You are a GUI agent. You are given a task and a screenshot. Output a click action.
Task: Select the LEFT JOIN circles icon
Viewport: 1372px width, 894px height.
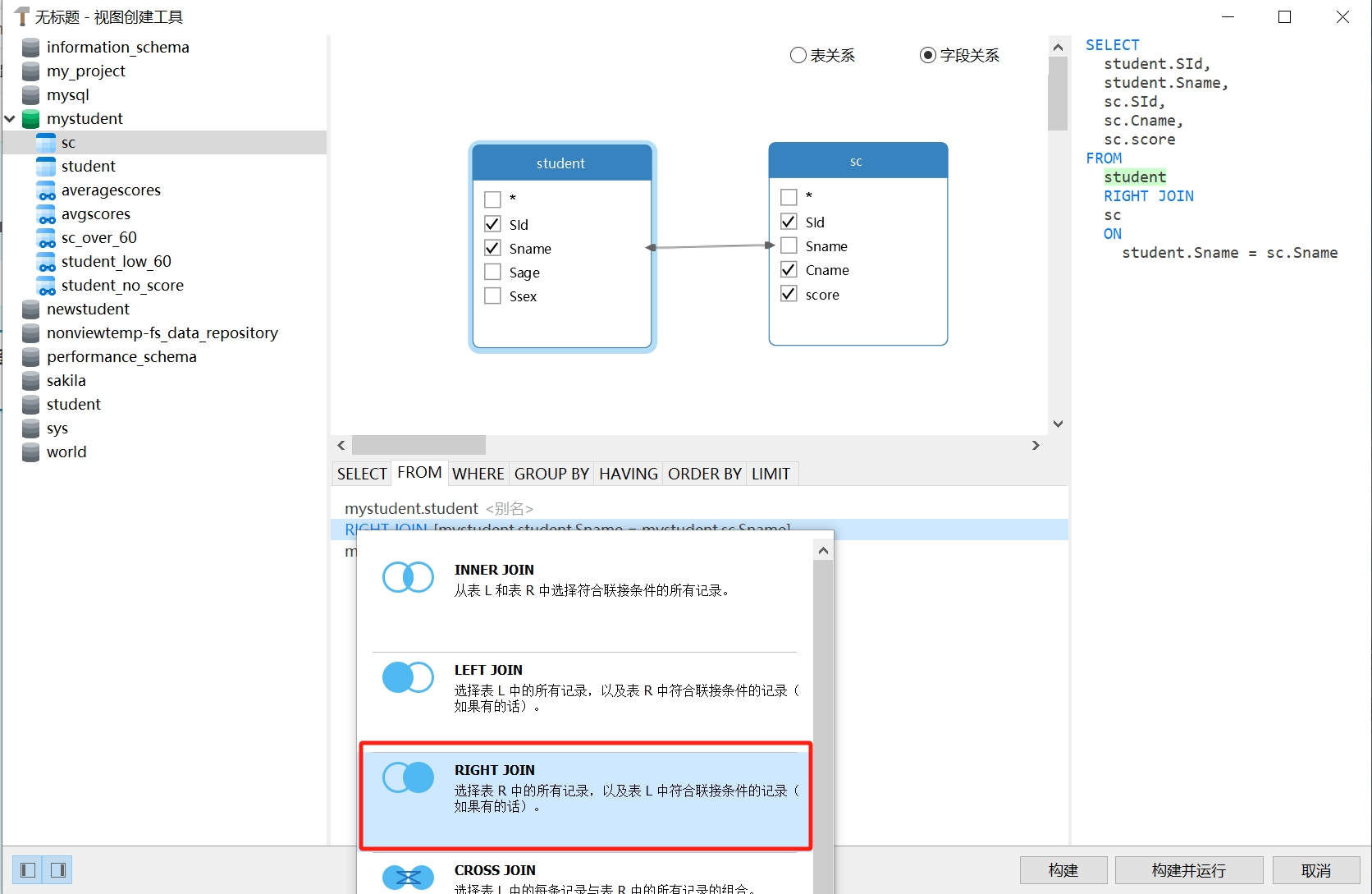coord(408,677)
